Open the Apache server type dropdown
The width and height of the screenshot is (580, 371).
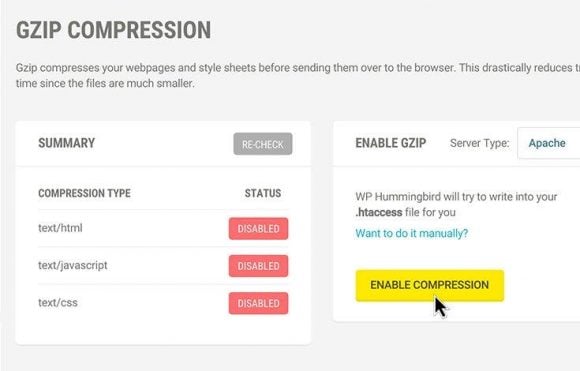pyautogui.click(x=549, y=143)
